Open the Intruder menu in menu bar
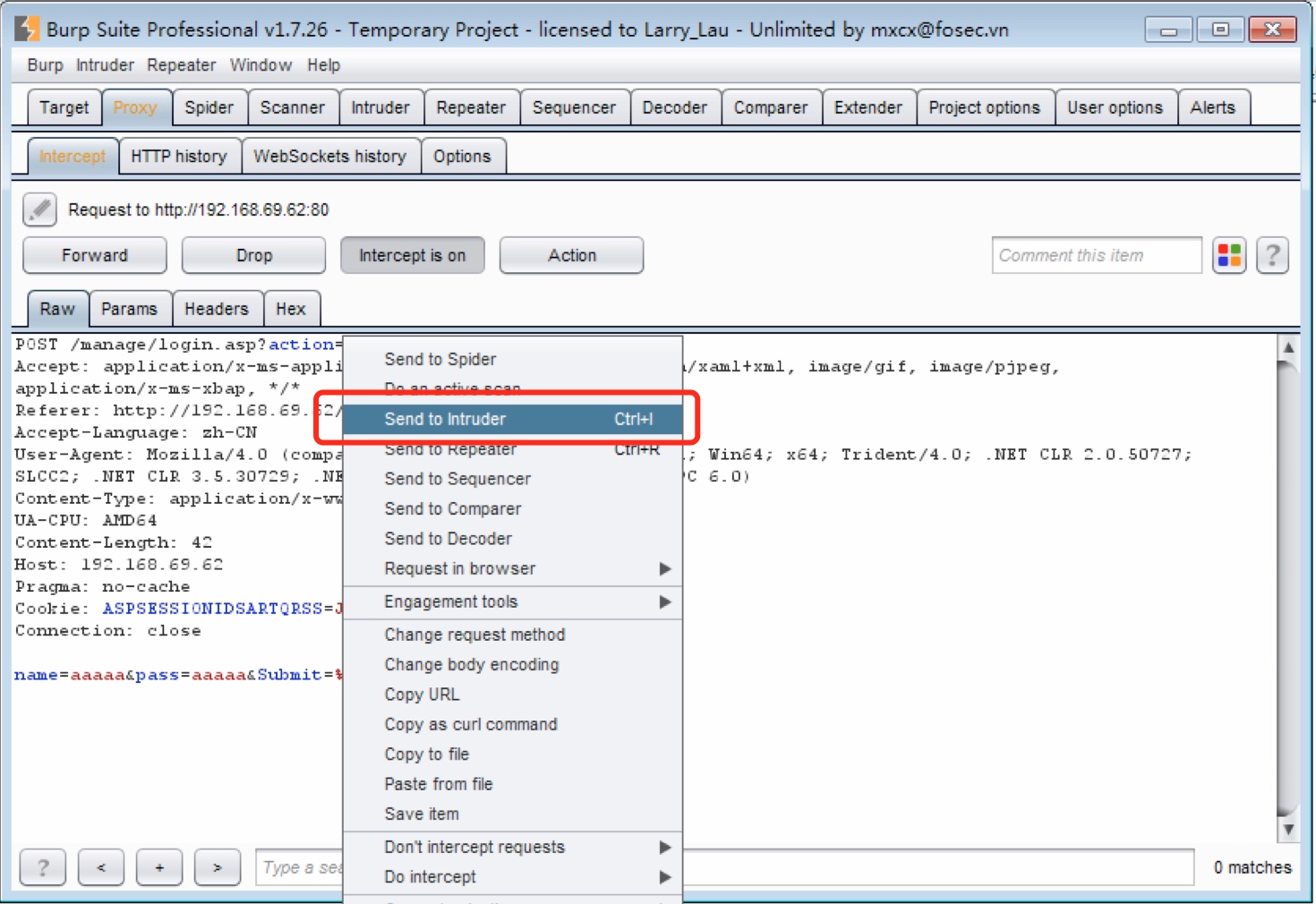 pyautogui.click(x=105, y=65)
